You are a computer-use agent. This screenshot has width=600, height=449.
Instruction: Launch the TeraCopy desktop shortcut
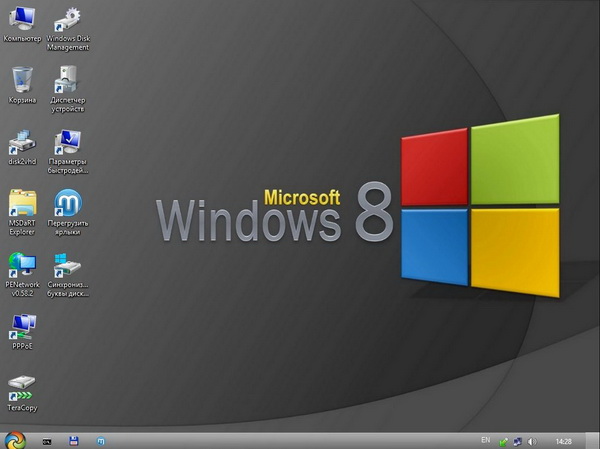coord(22,386)
